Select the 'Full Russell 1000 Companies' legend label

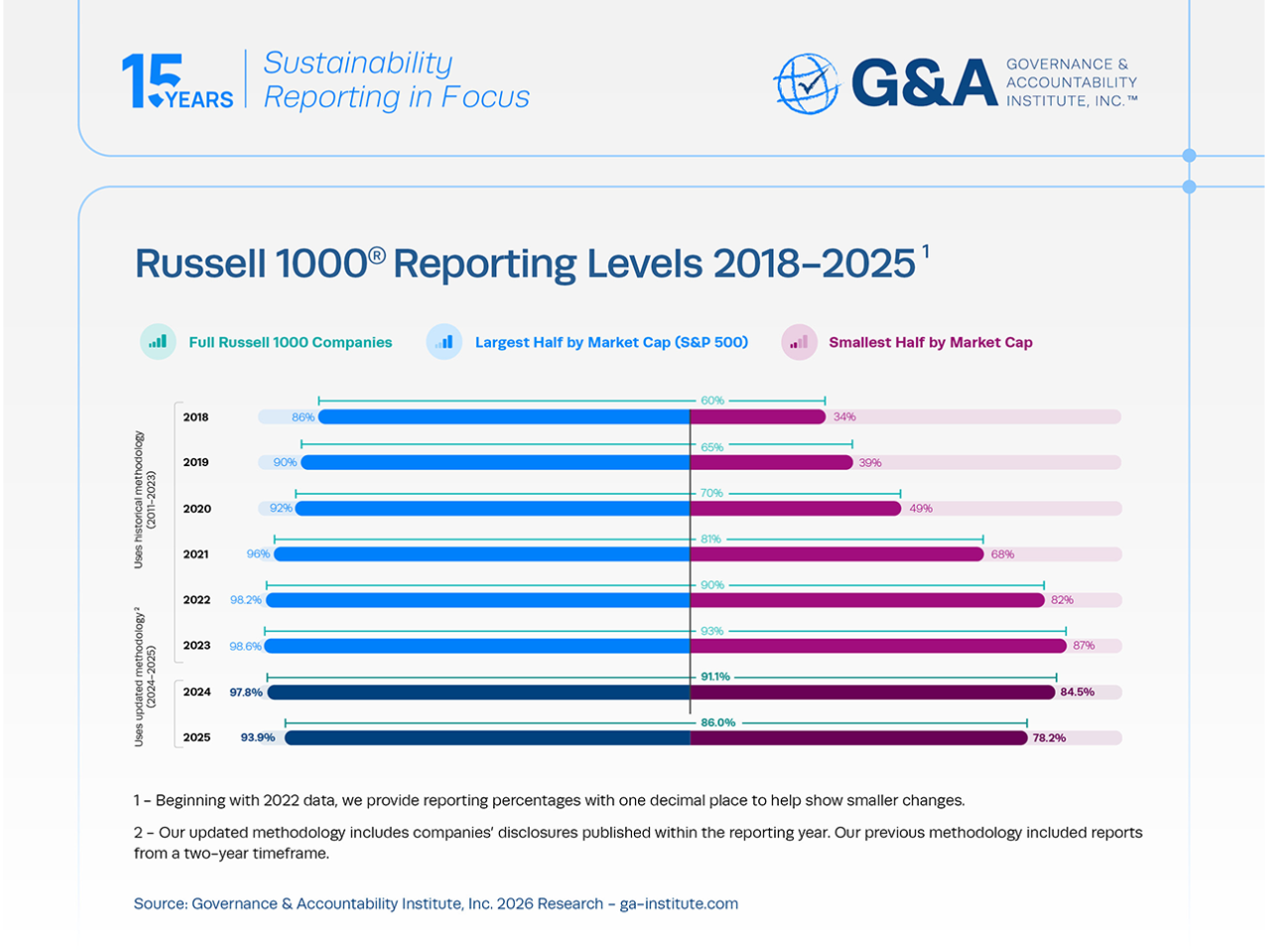tap(291, 342)
